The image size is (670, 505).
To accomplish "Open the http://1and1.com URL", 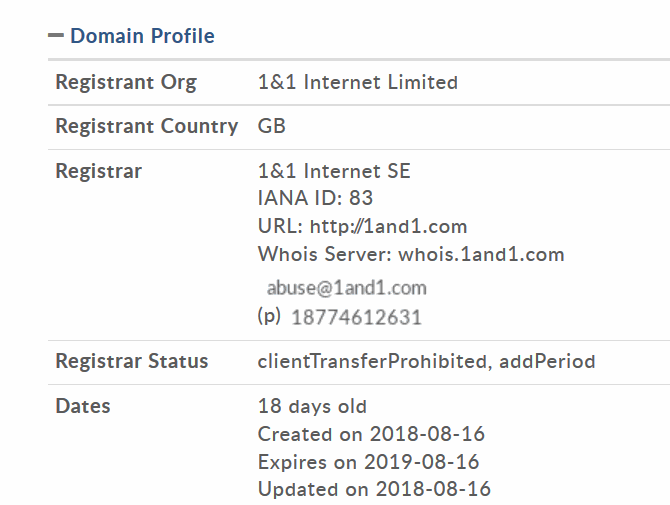I will 388,226.
